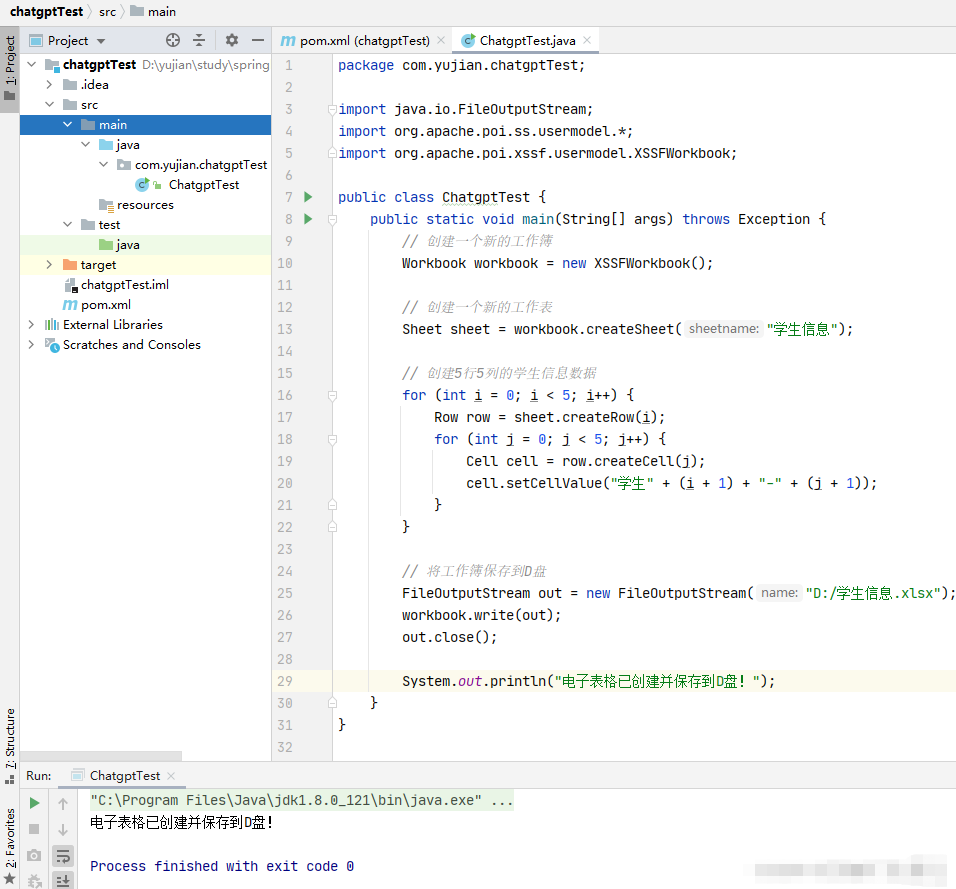Image resolution: width=956 pixels, height=889 pixels.
Task: Click src in the breadcrumb path
Action: click(107, 12)
